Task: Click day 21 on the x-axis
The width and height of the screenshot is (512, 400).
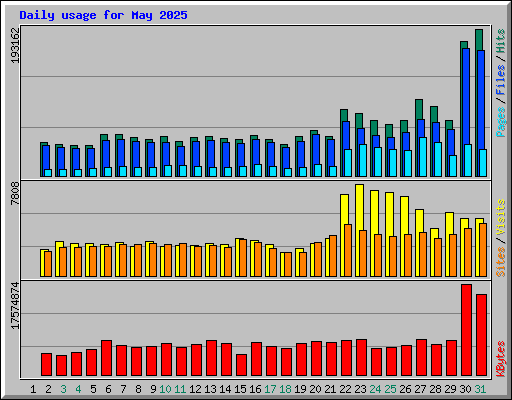Action: (330, 389)
